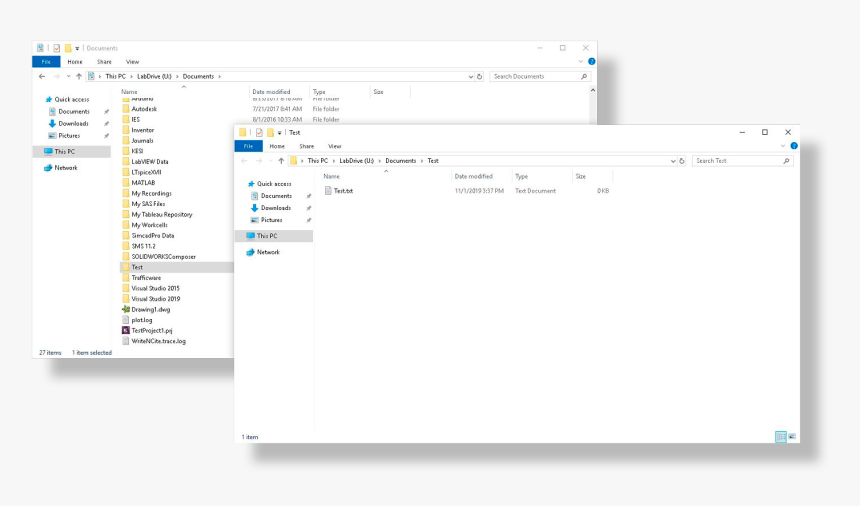
Task: Click Drawing1.dwg file icon
Action: (126, 310)
